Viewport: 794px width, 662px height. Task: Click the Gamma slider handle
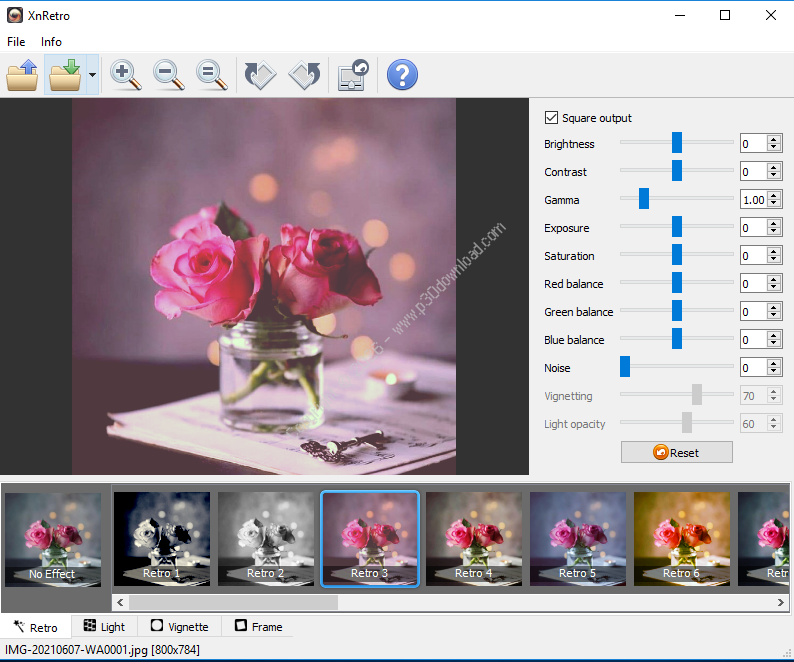point(644,199)
